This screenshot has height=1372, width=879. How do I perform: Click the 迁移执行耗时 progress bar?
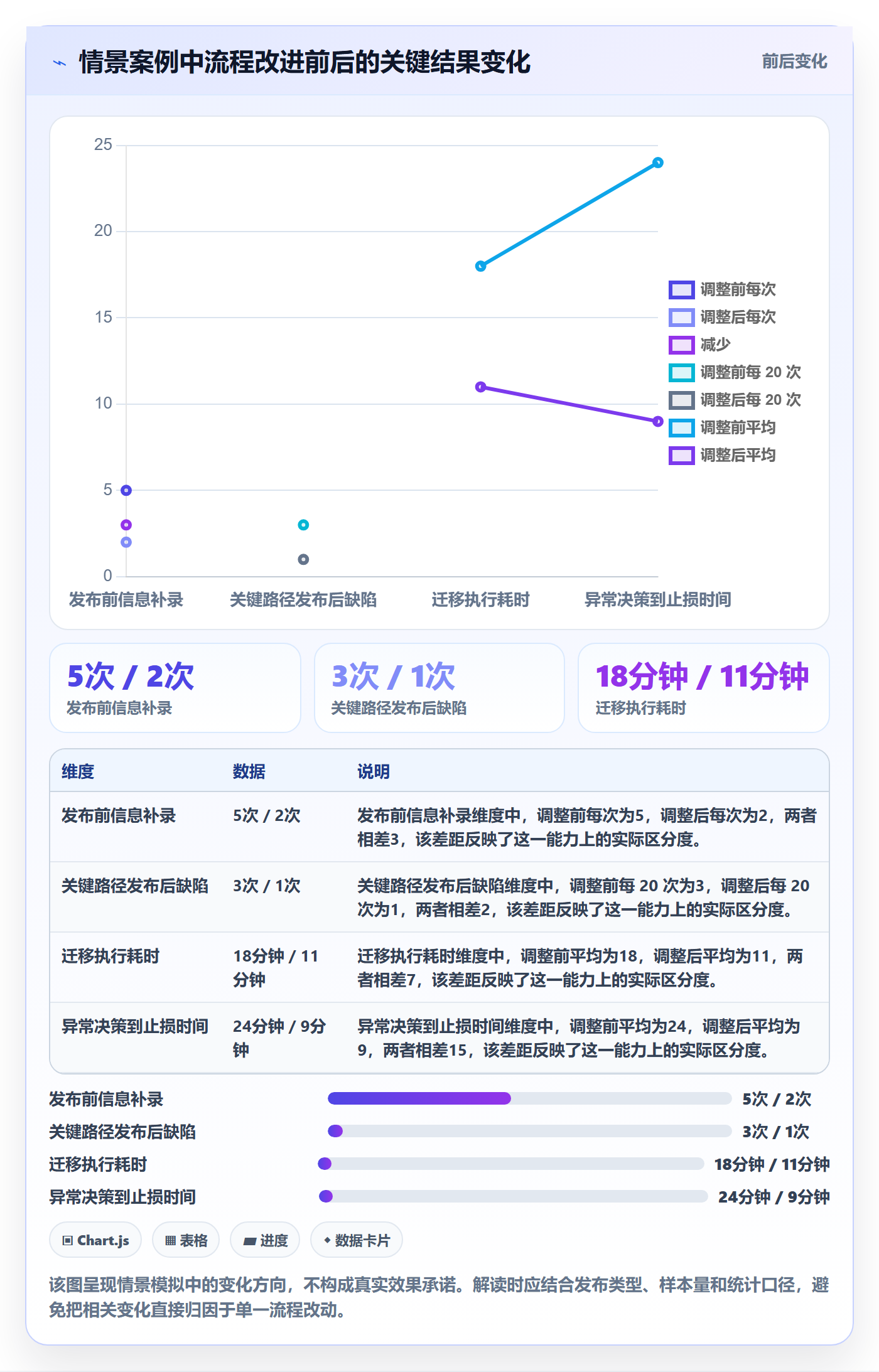point(511,1164)
